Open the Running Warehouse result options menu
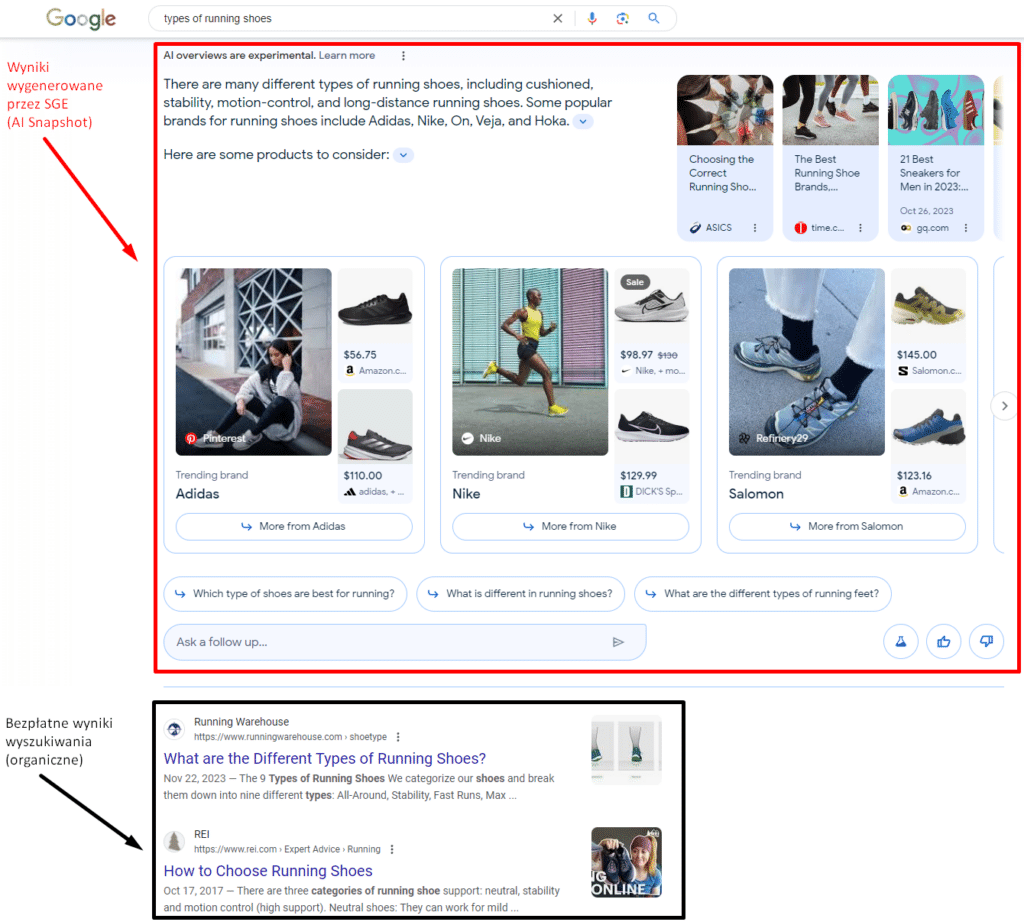 [x=398, y=737]
